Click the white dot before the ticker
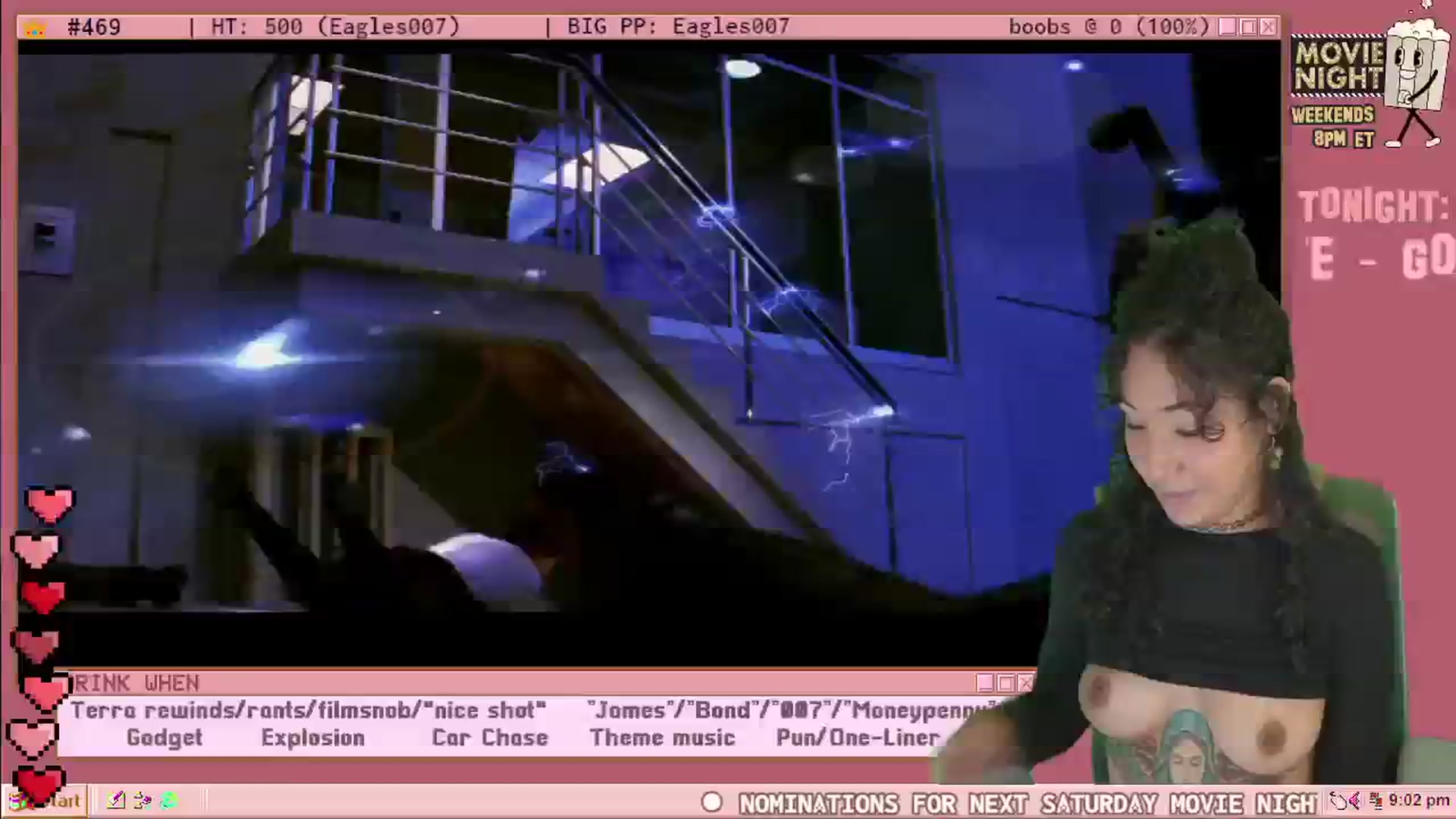 [711, 802]
